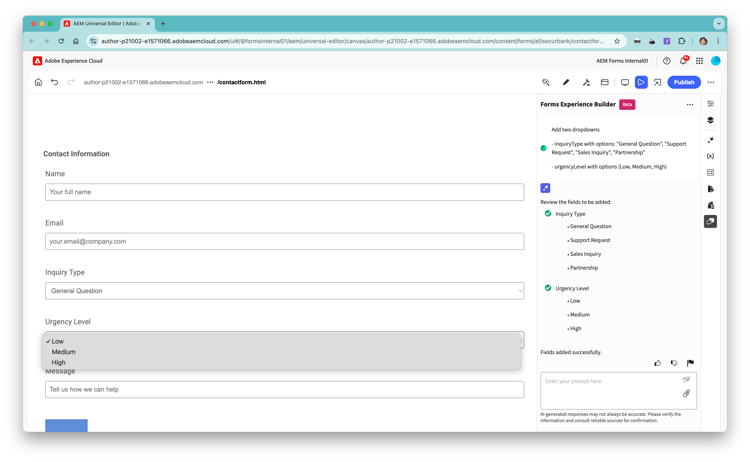750x462 pixels.
Task: Open a new browser tab
Action: click(x=163, y=23)
